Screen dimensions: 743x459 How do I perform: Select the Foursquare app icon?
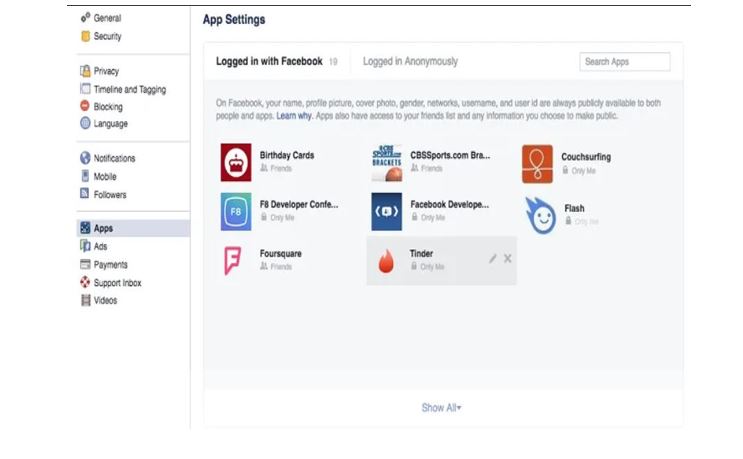coord(234,260)
